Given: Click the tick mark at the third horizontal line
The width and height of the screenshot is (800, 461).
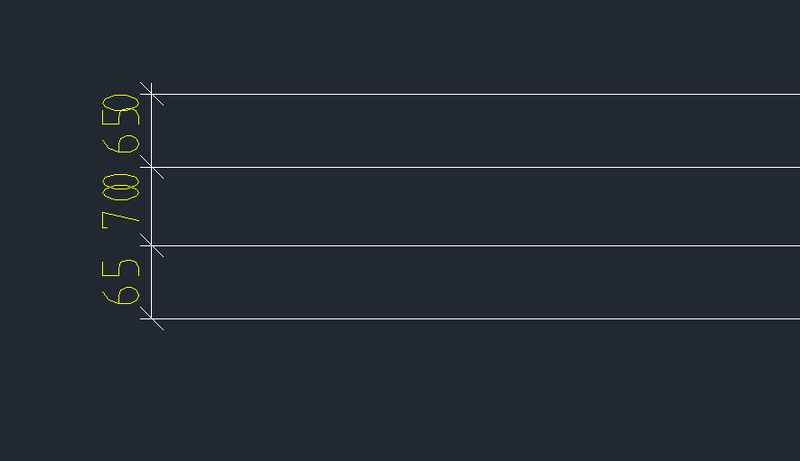Looking at the screenshot, I should point(151,245).
